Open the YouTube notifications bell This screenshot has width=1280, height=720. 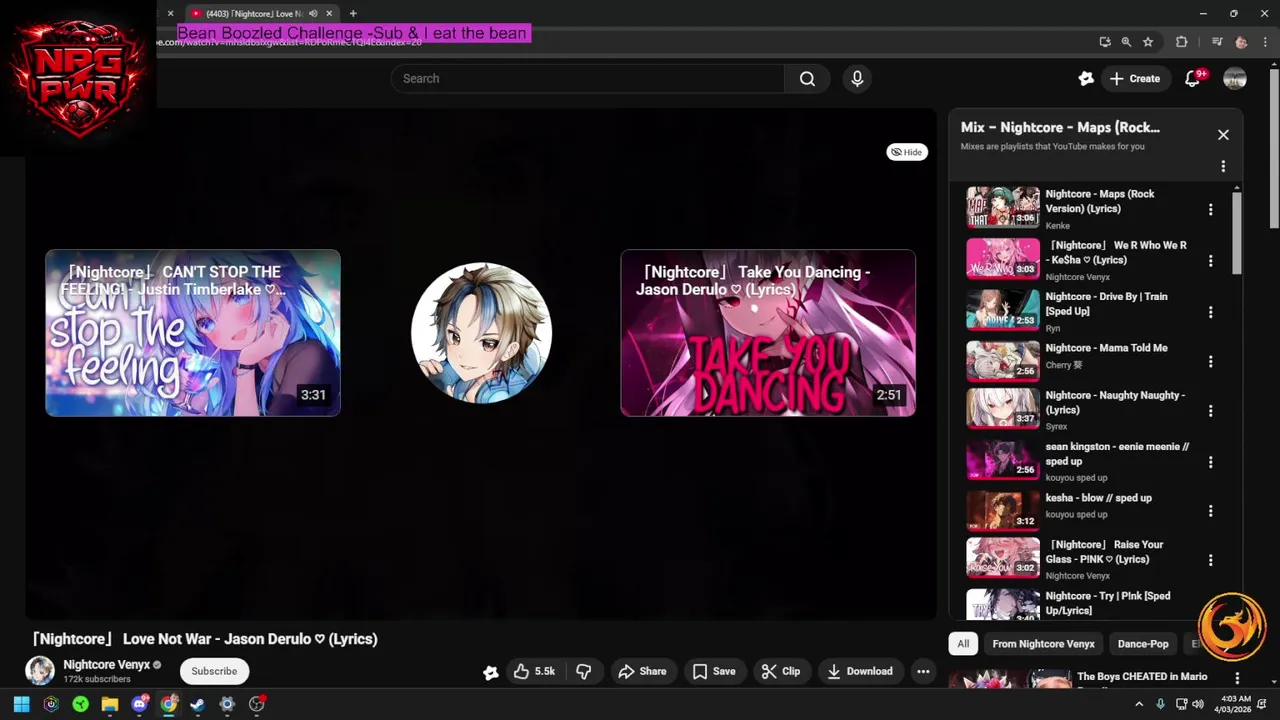click(1192, 79)
